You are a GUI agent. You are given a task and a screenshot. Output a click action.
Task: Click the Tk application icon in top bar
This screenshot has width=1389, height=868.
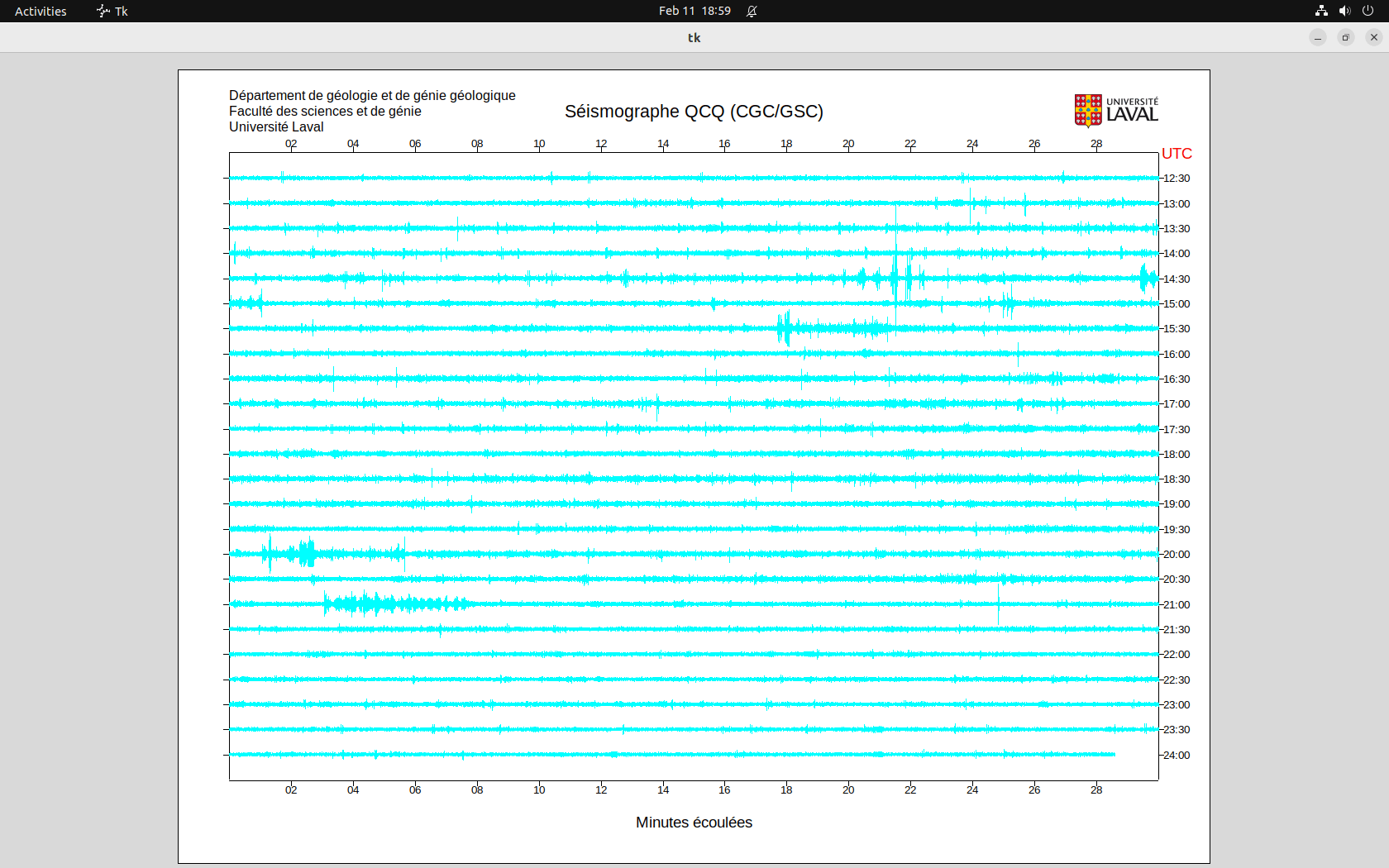tap(103, 11)
